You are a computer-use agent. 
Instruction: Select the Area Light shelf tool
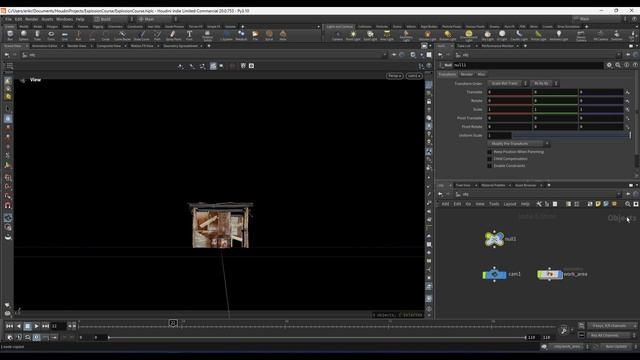(387, 36)
